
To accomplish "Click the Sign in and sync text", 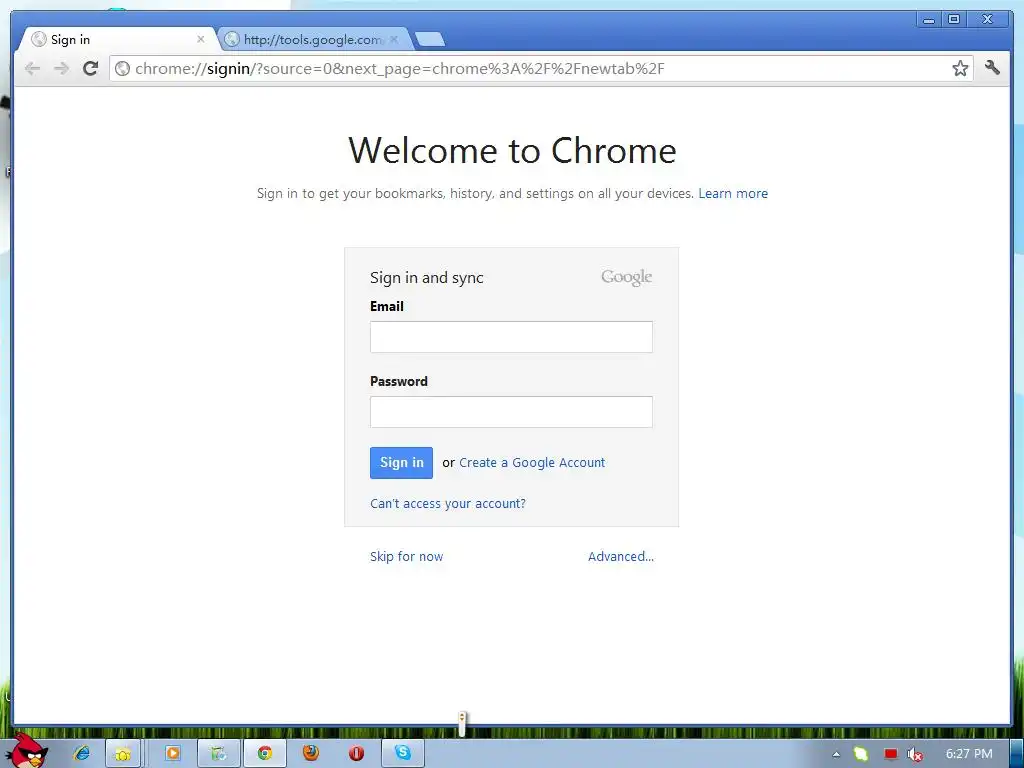I will 426,278.
